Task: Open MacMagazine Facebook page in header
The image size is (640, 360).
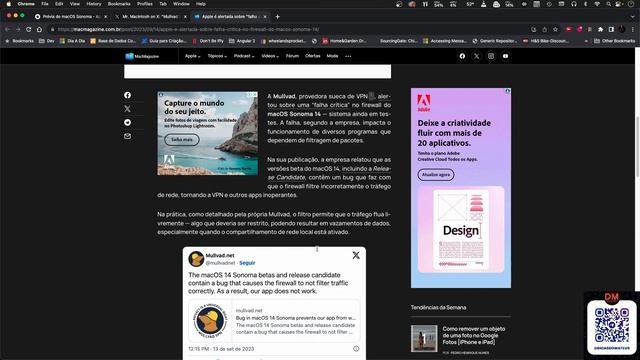Action: (462, 56)
